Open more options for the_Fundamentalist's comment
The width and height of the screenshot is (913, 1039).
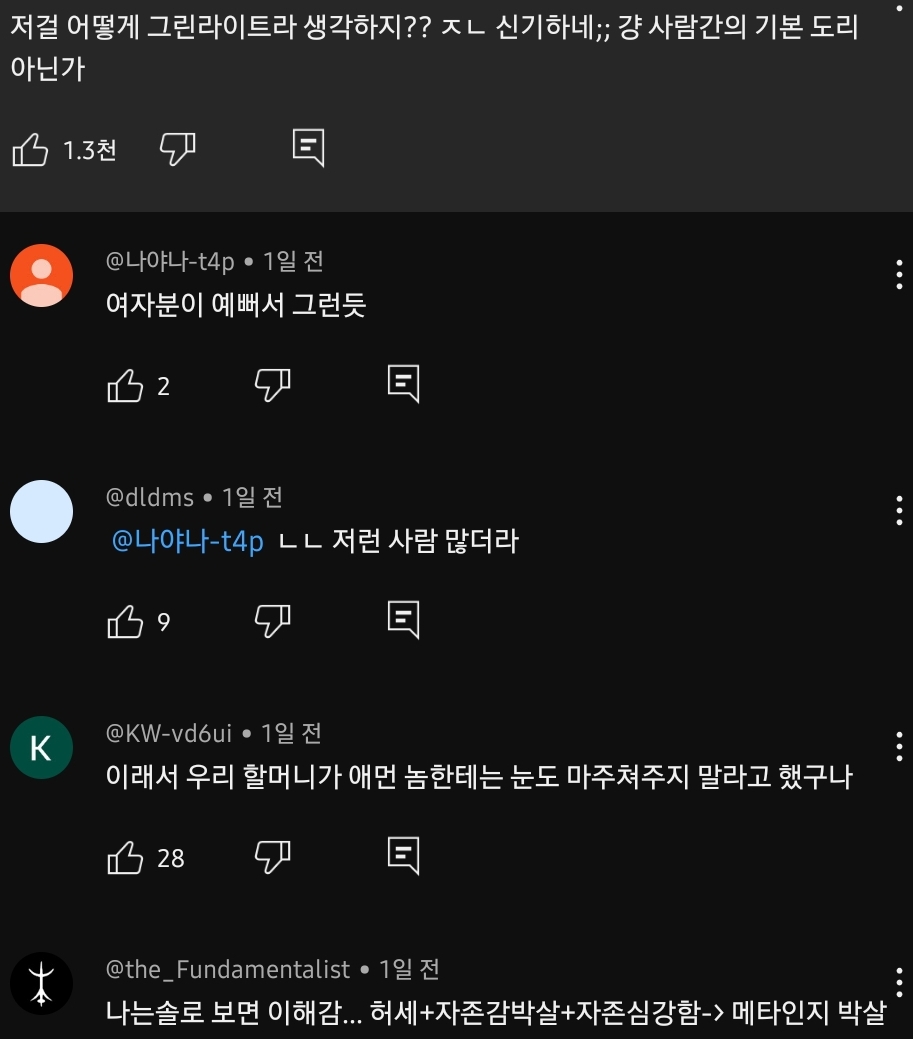[899, 982]
